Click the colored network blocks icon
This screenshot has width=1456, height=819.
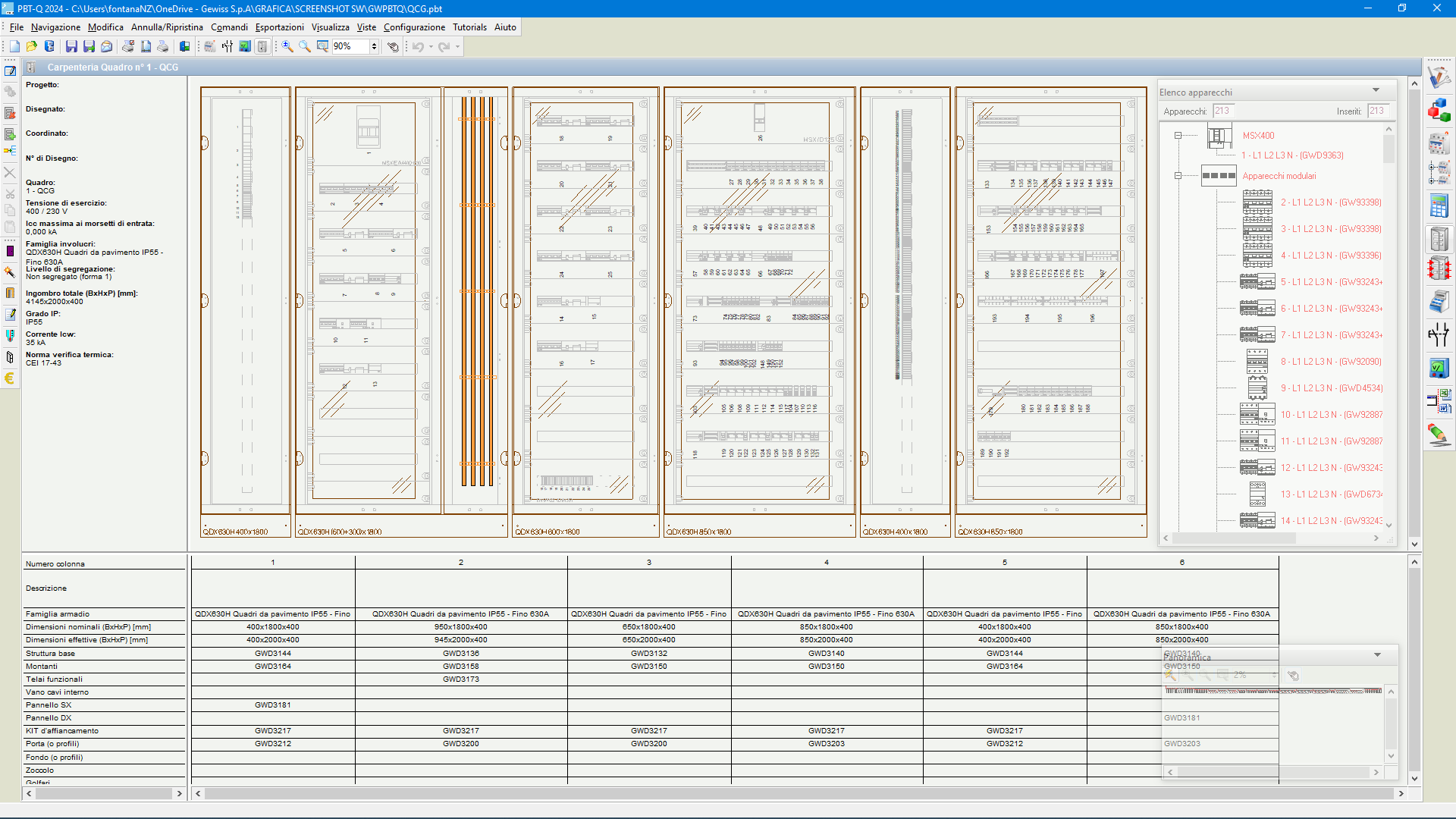pos(1439,110)
